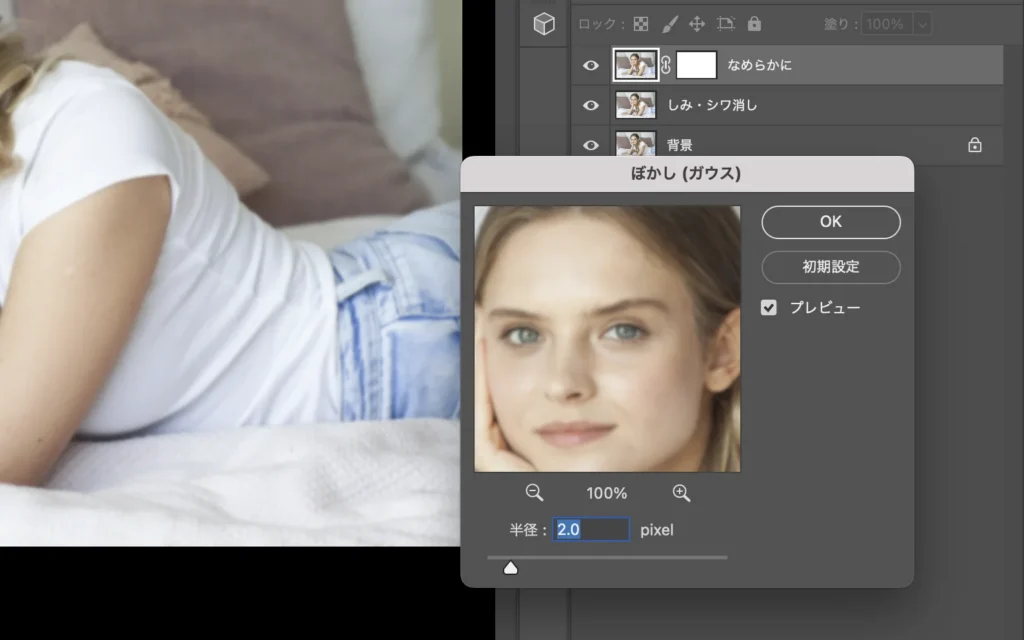Viewport: 1024px width, 640px height.
Task: Zoom in the blur preview
Action: 681,492
